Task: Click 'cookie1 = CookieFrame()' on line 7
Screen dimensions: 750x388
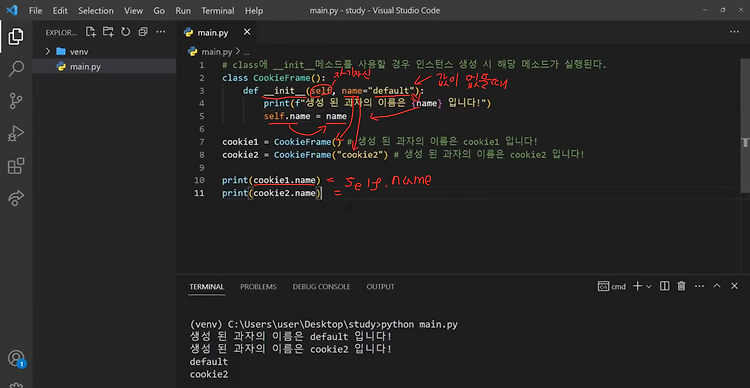Action: pos(282,142)
